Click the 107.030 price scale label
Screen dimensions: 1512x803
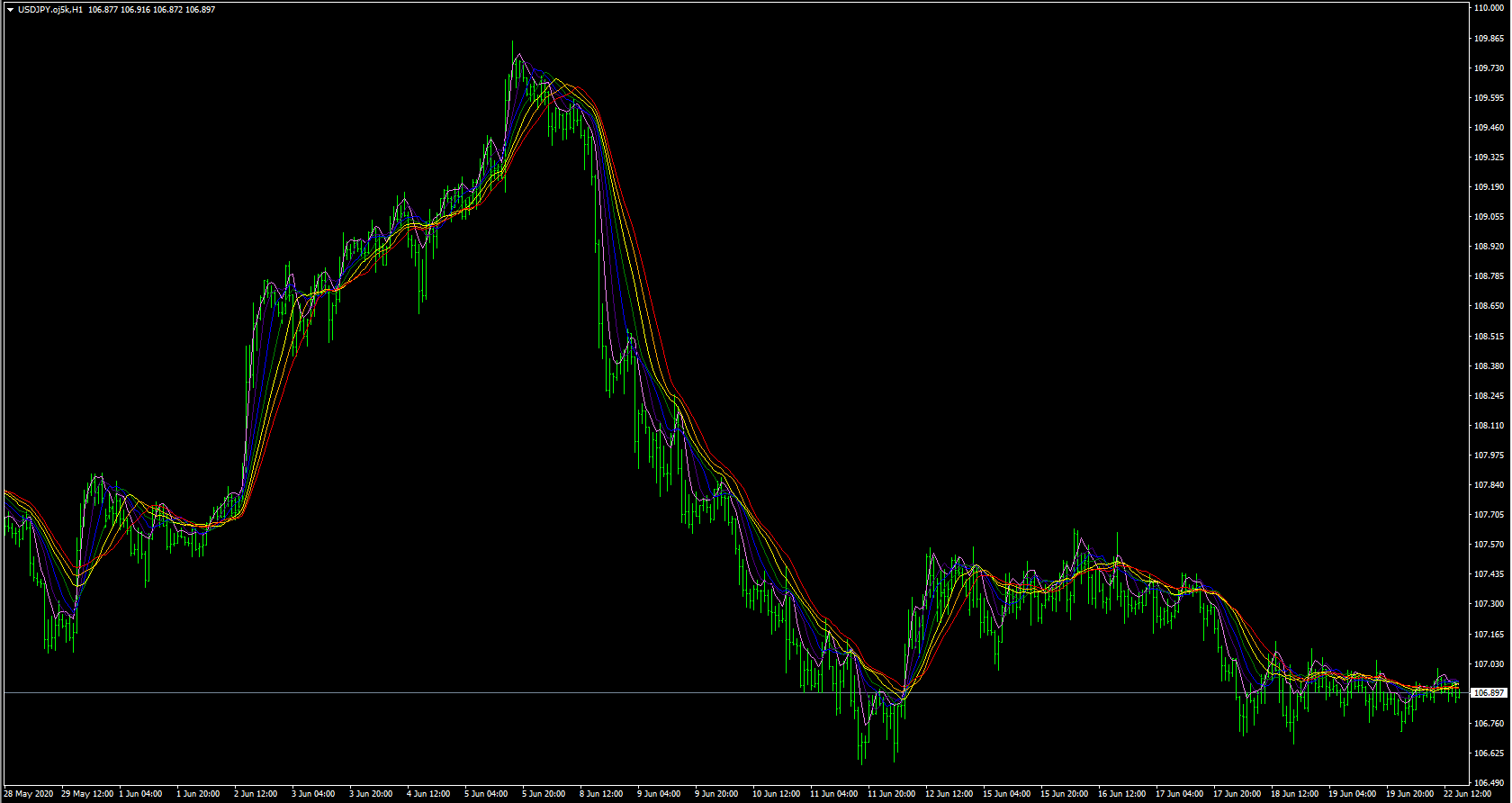pyautogui.click(x=1489, y=663)
